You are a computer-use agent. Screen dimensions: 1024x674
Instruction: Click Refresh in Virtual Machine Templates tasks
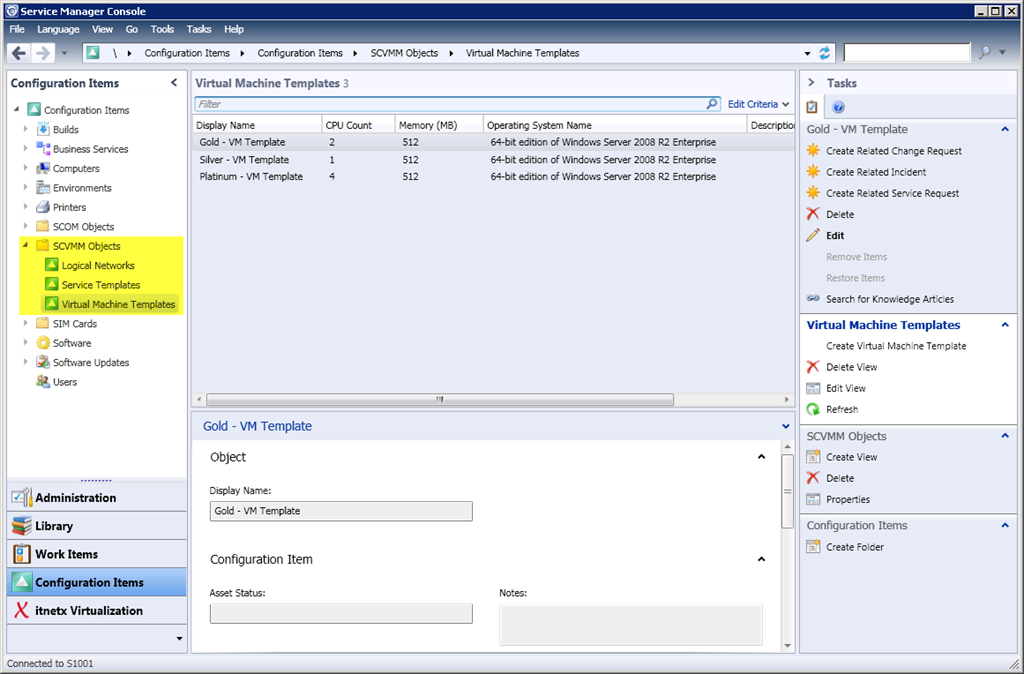pyautogui.click(x=841, y=409)
